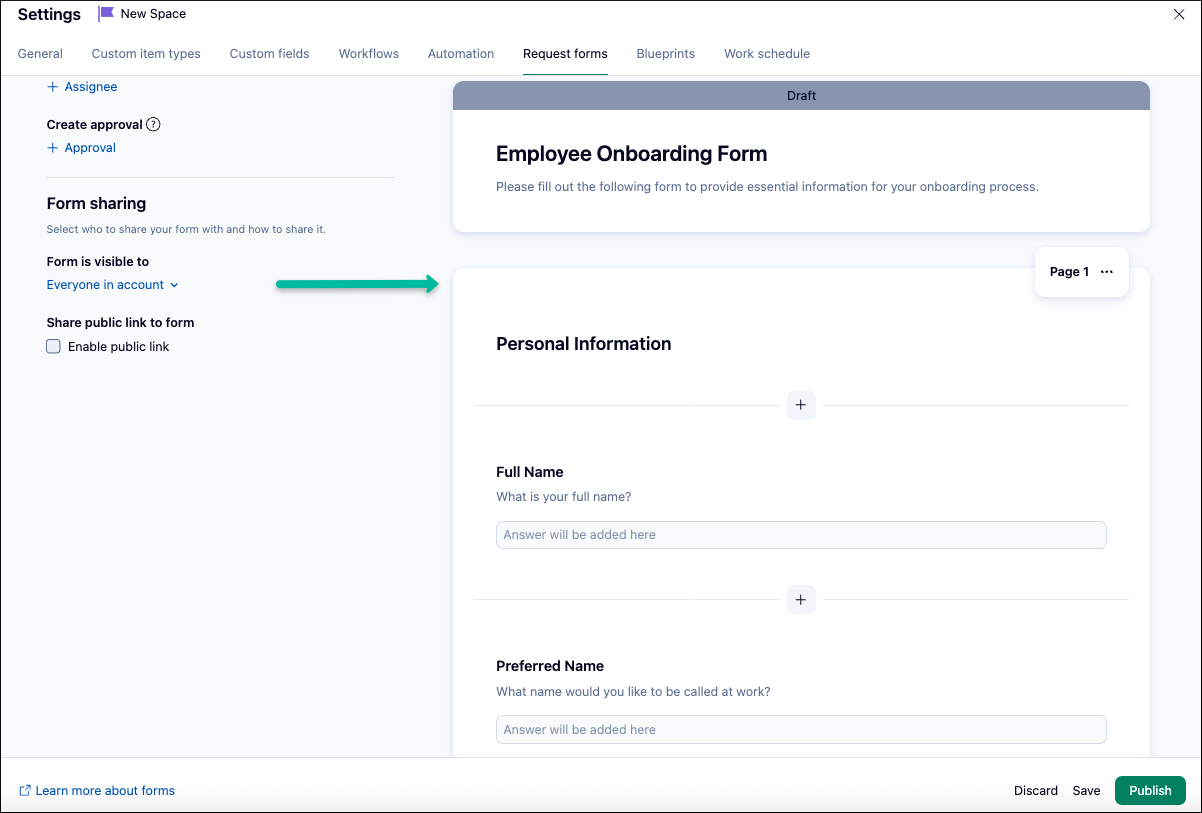The image size is (1202, 813).
Task: Click the Full Name answer field
Action: click(800, 535)
